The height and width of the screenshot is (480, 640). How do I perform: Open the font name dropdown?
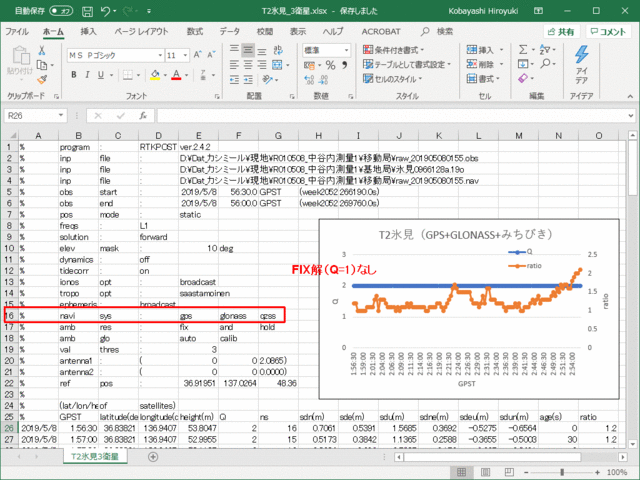click(160, 55)
